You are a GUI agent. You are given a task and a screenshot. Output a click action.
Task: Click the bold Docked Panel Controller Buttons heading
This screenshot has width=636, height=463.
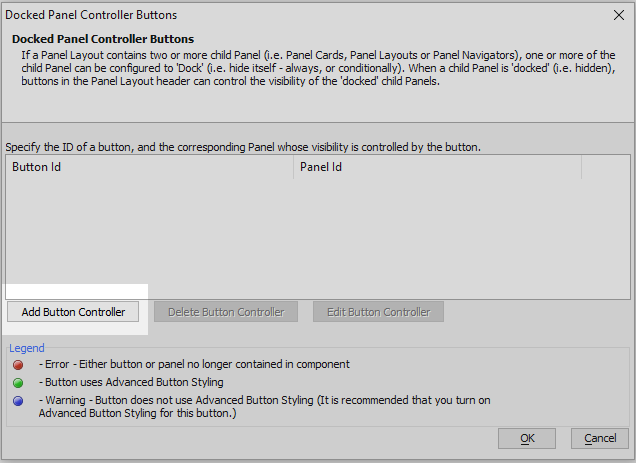(103, 39)
